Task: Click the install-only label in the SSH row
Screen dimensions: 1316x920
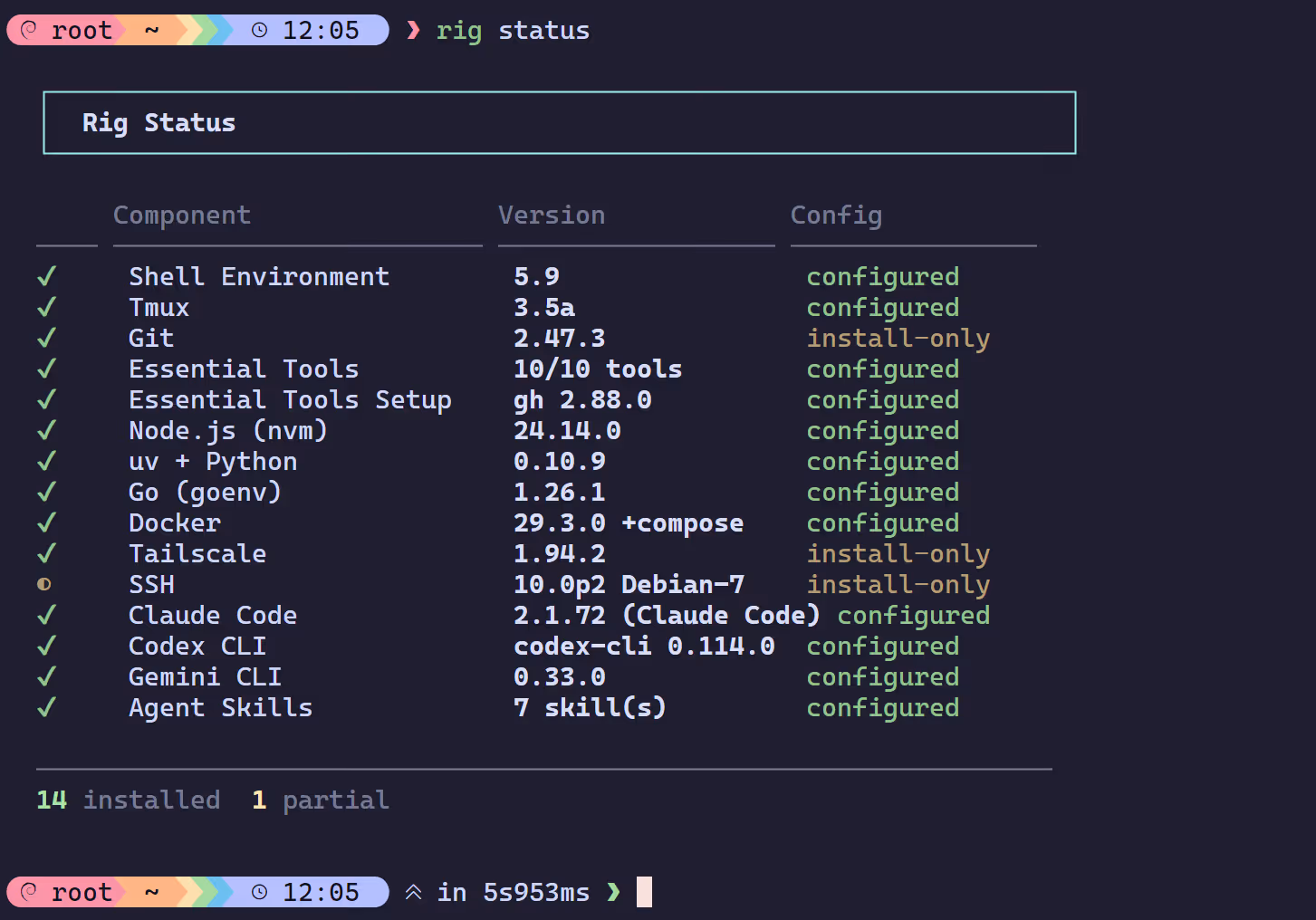Action: click(898, 585)
